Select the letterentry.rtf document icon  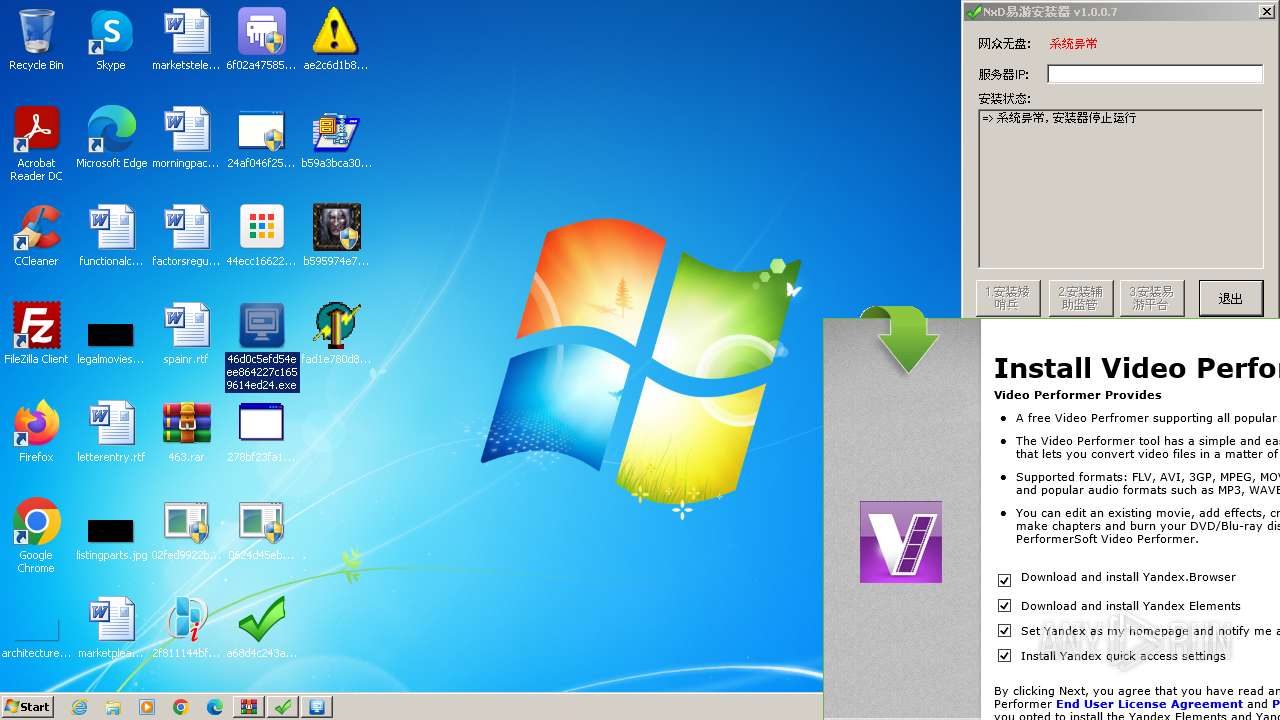pyautogui.click(x=111, y=432)
